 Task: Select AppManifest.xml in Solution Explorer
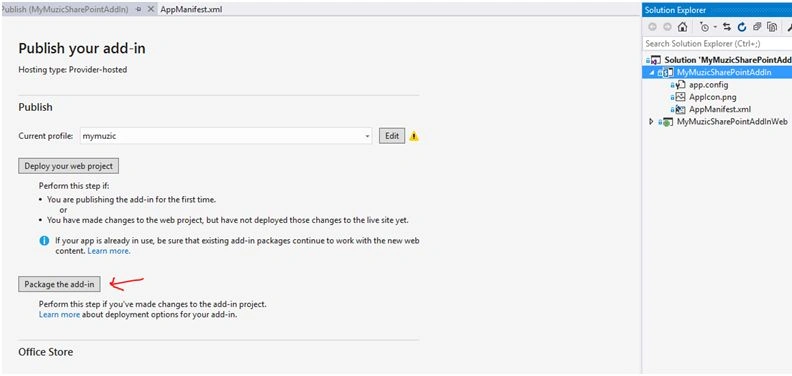(720, 109)
